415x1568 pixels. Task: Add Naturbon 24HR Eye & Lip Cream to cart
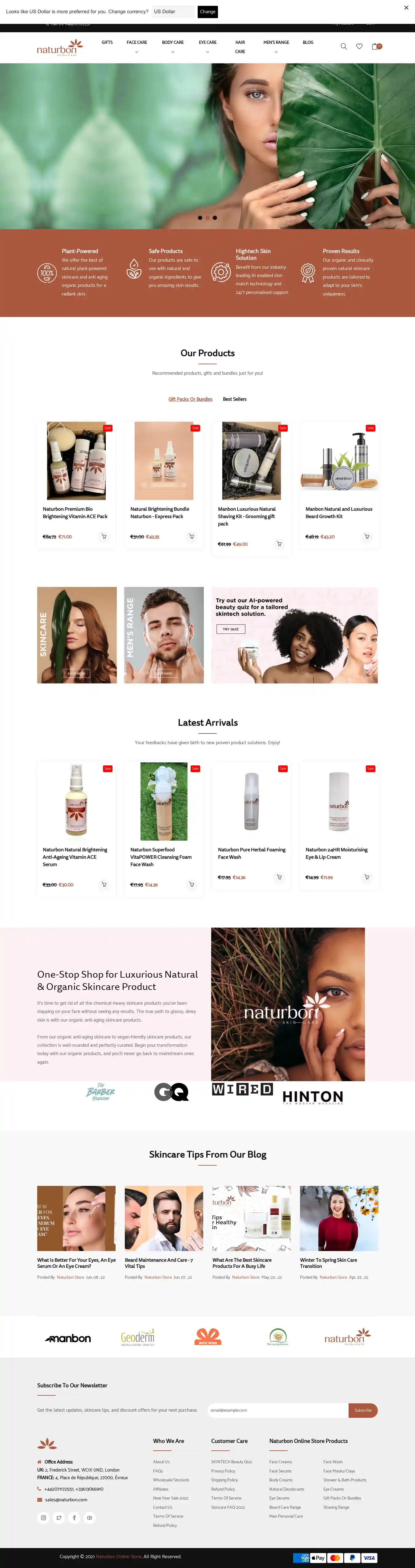point(367,877)
